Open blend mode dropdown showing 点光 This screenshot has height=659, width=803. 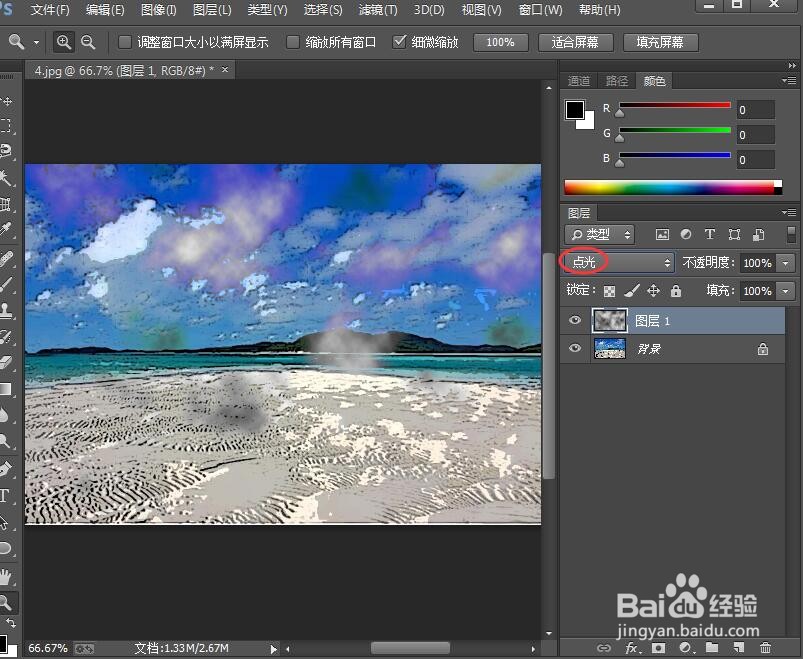619,263
